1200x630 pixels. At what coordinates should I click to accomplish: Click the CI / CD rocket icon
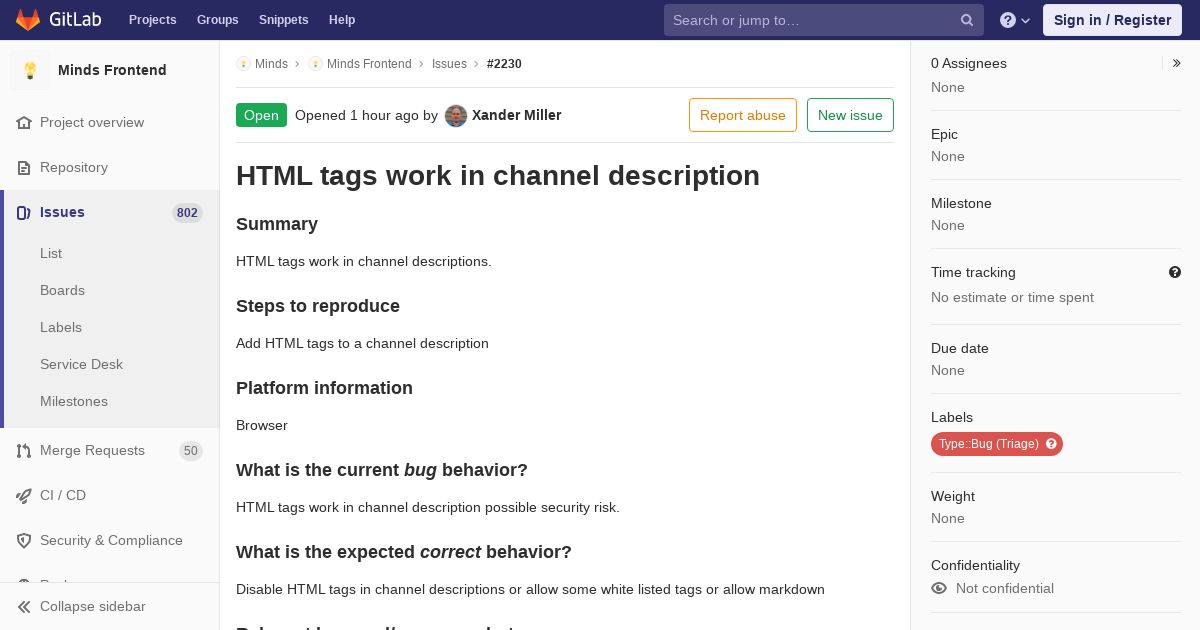[x=24, y=495]
